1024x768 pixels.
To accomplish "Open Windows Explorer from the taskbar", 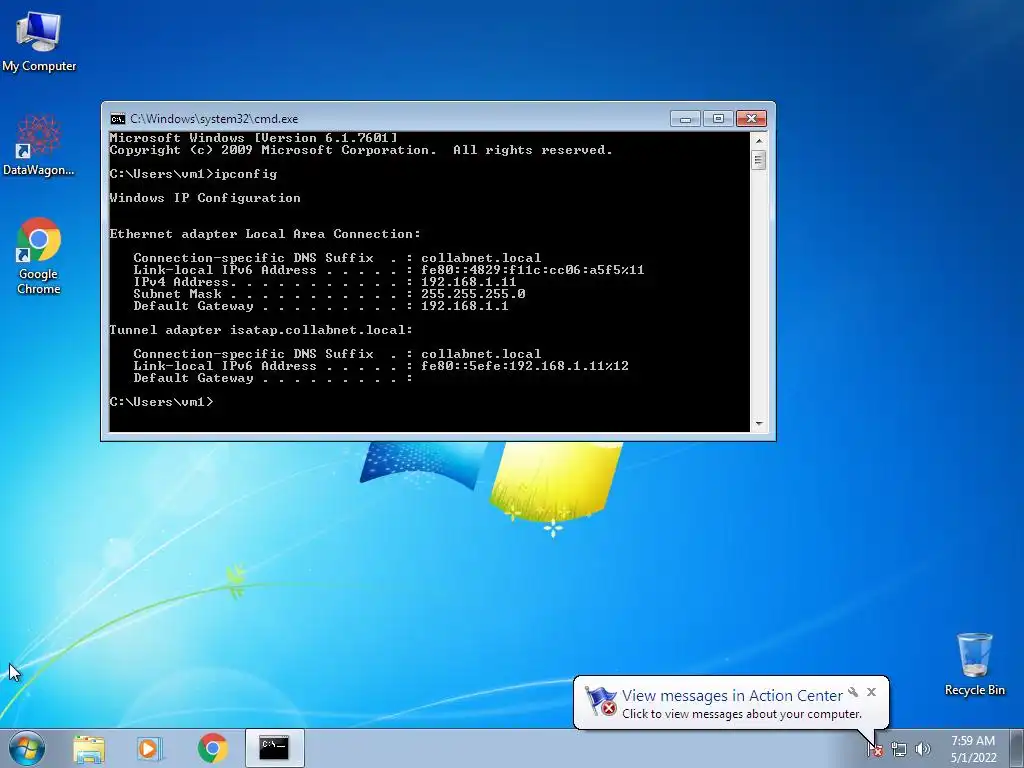I will coord(89,748).
